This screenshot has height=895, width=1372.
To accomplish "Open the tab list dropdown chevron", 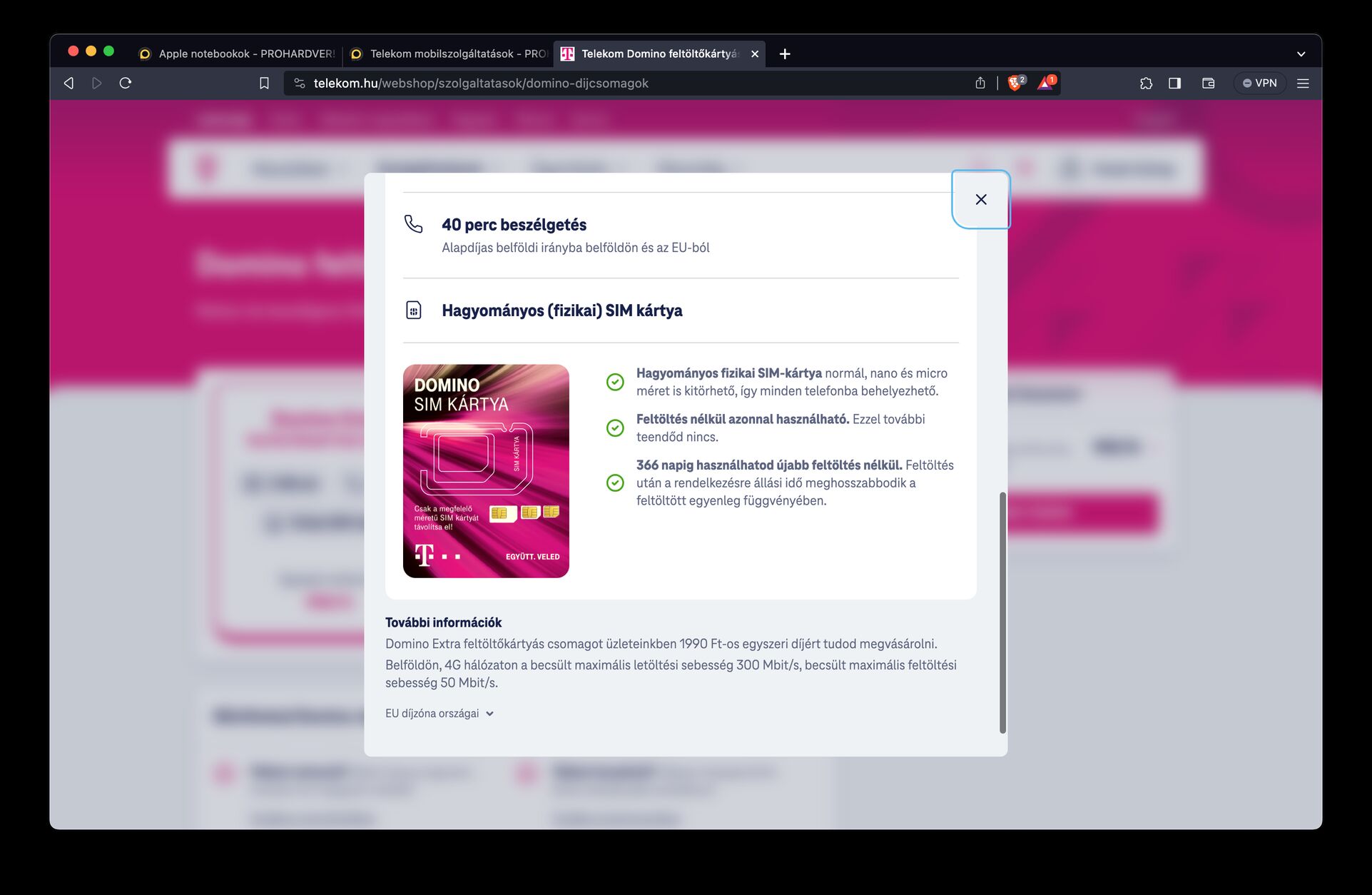I will (x=1301, y=54).
